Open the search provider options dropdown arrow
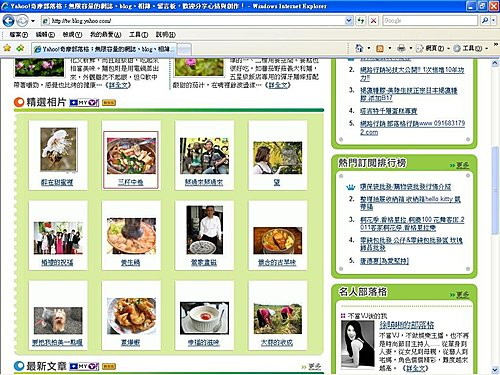500x375 pixels. pyautogui.click(x=493, y=21)
